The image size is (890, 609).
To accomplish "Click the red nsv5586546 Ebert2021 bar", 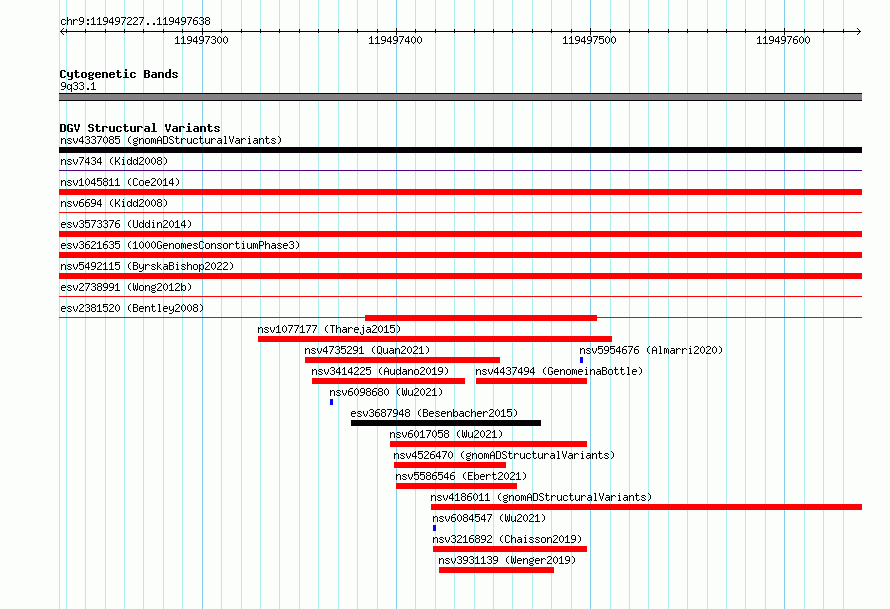I will pyautogui.click(x=456, y=486).
